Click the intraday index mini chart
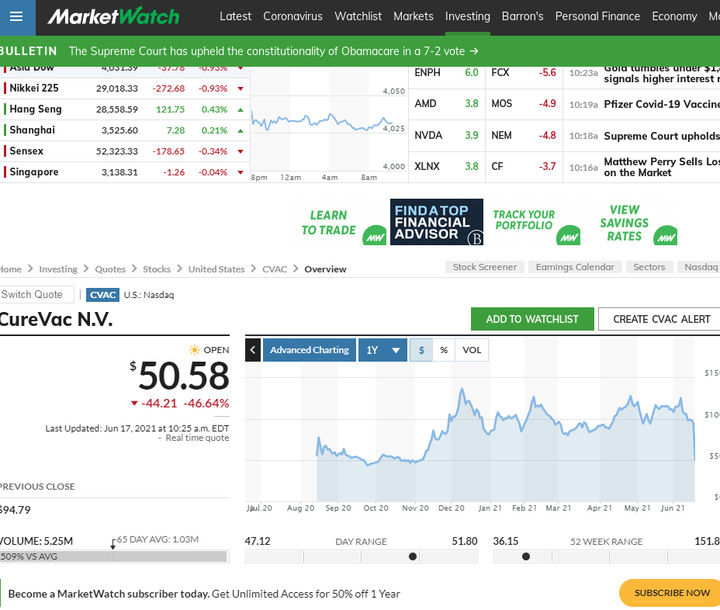 [x=328, y=124]
